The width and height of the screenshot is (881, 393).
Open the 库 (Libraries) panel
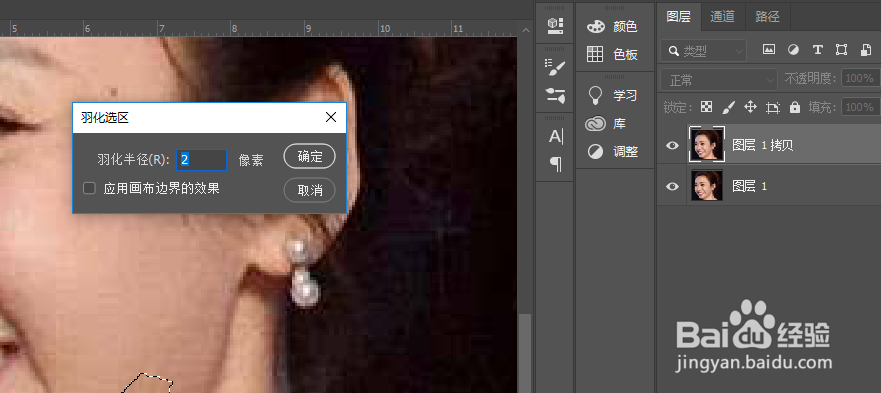point(606,123)
